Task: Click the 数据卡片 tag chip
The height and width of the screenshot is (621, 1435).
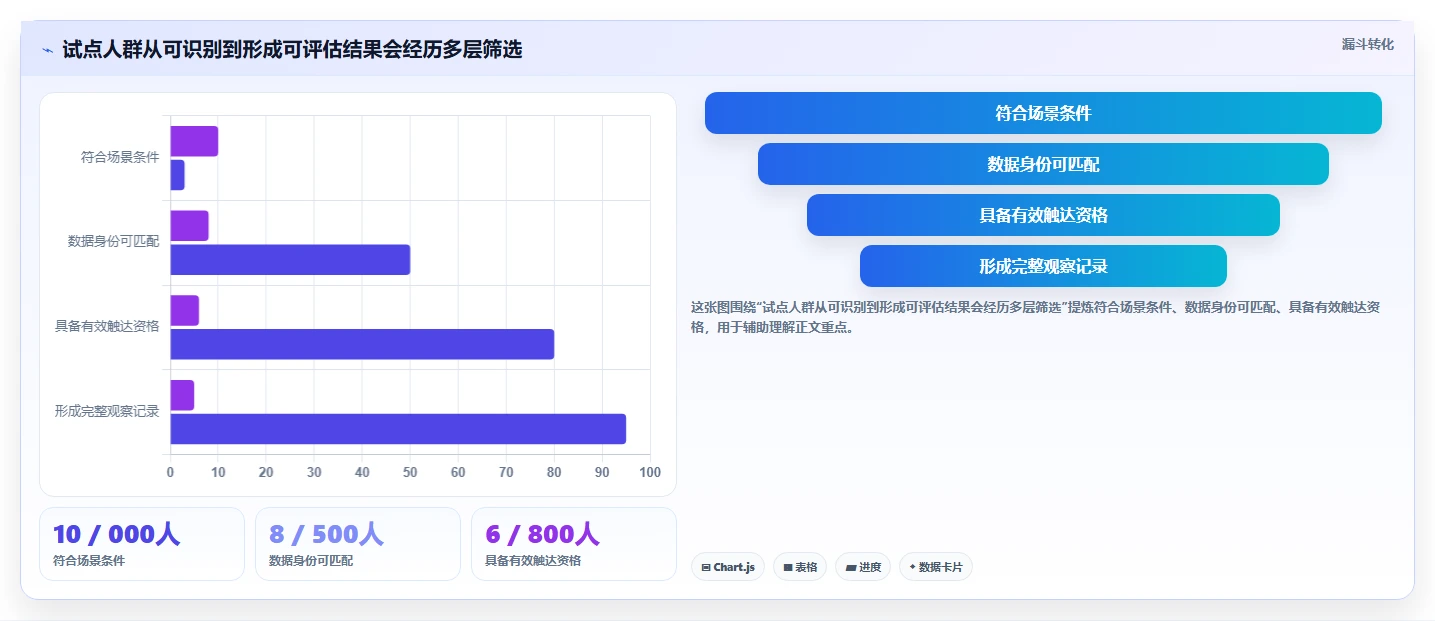Action: point(936,567)
